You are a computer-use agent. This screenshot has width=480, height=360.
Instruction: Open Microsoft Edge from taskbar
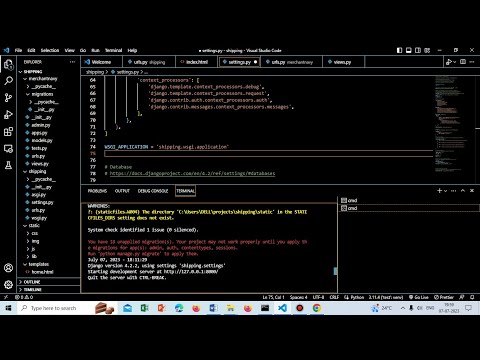pyautogui.click(x=179, y=308)
